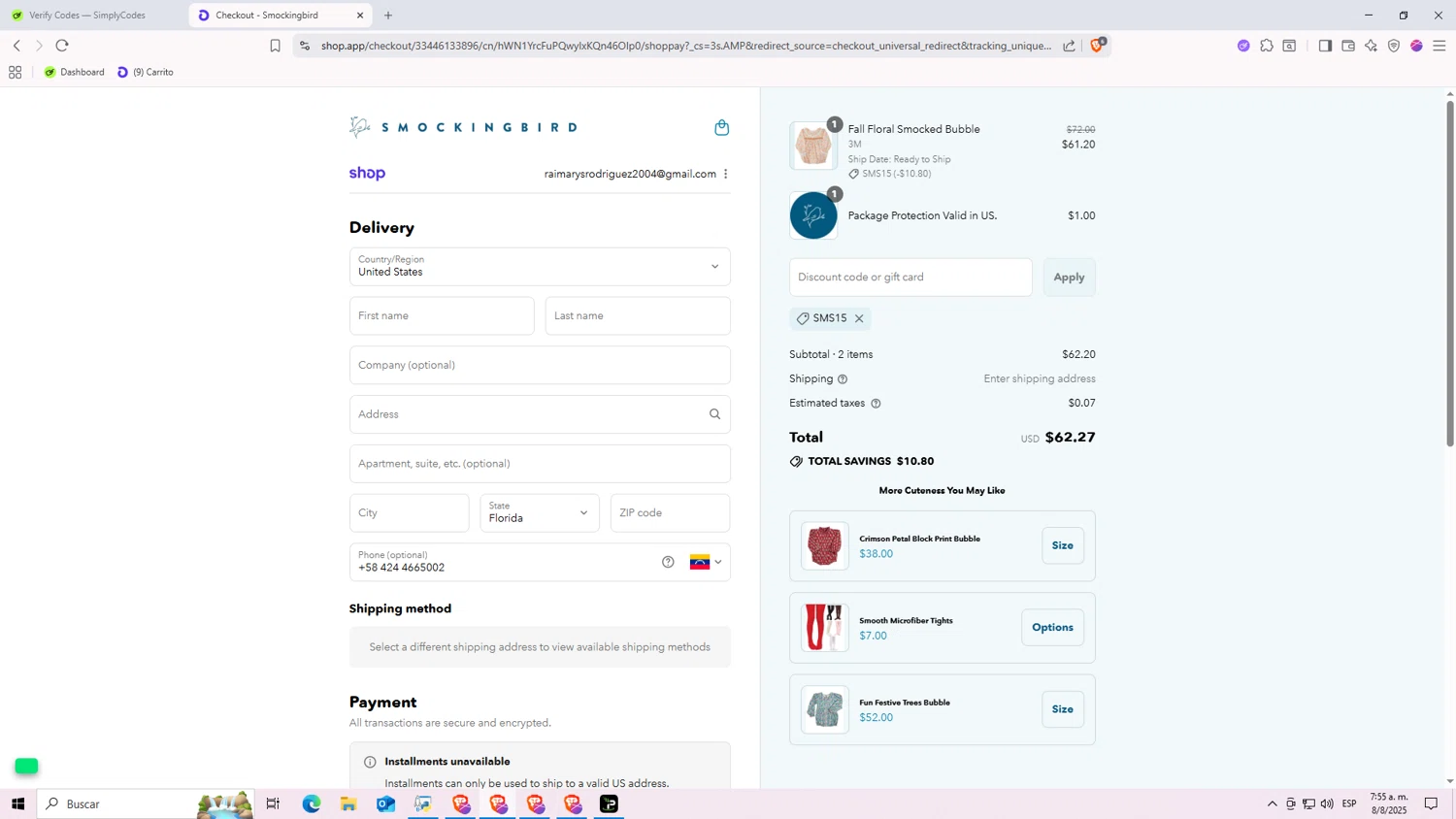Open (9) Carrito bookmark
Screen dimensions: 1456x819
pos(145,72)
